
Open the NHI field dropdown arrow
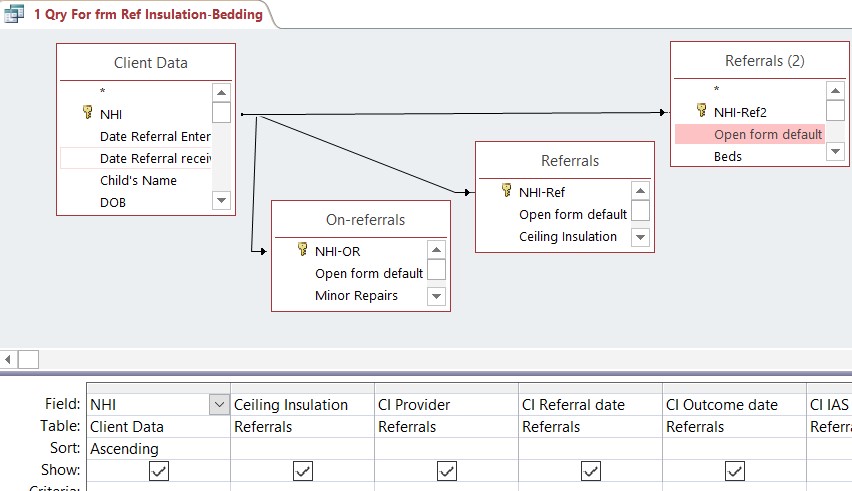point(220,405)
